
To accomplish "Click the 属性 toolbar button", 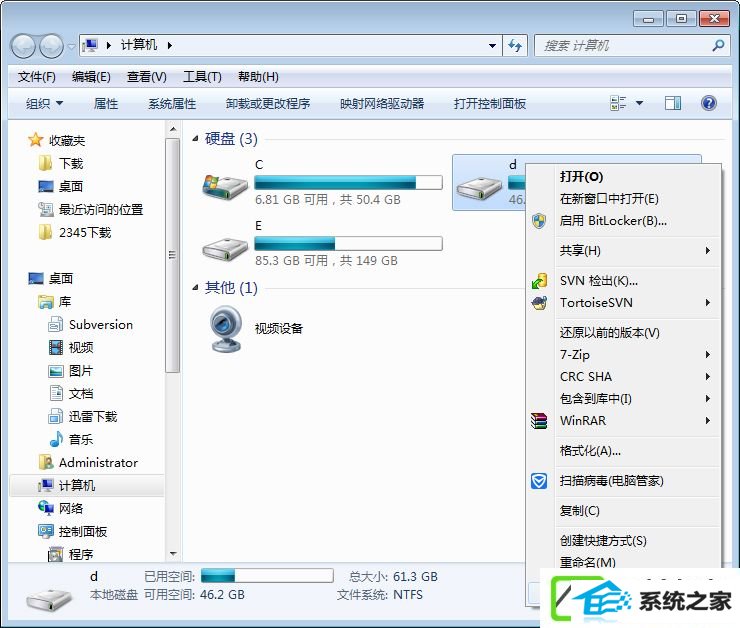I will (106, 103).
